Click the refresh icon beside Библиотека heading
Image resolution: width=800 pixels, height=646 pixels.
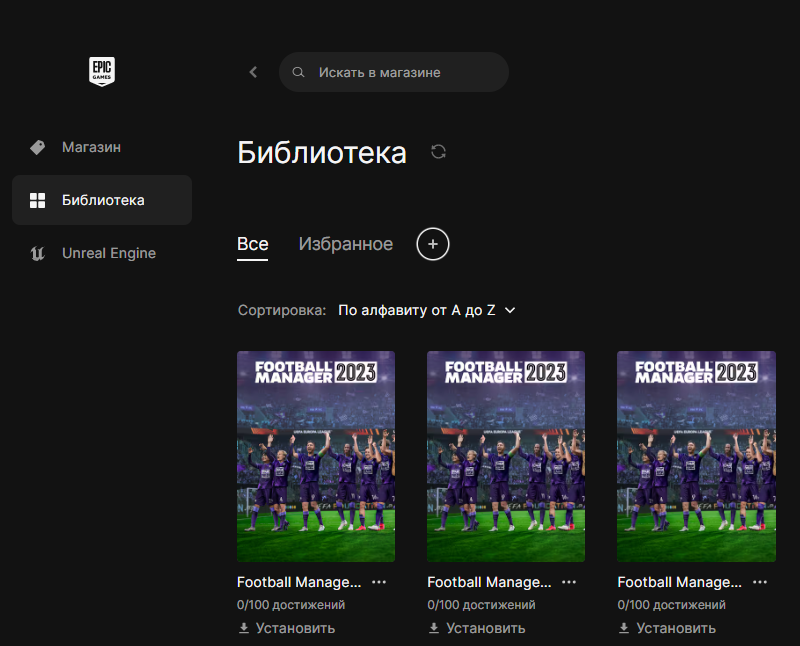coord(438,152)
